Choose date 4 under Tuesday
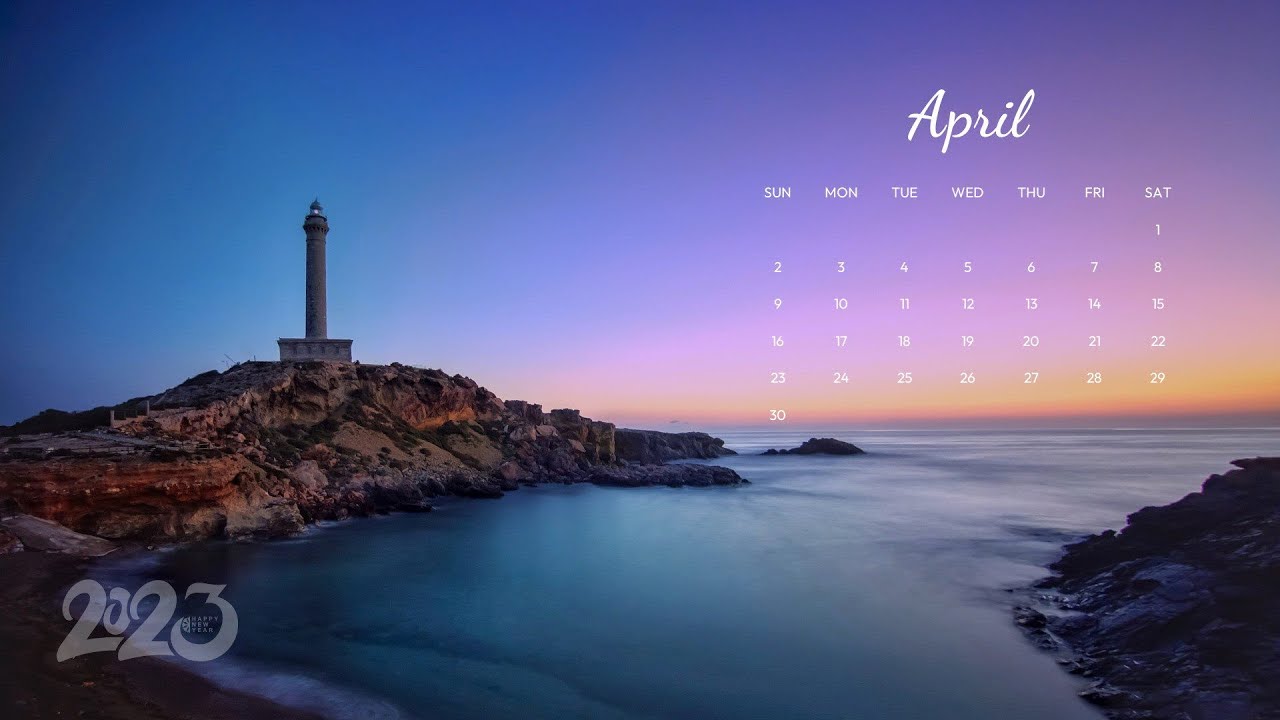 tap(904, 267)
